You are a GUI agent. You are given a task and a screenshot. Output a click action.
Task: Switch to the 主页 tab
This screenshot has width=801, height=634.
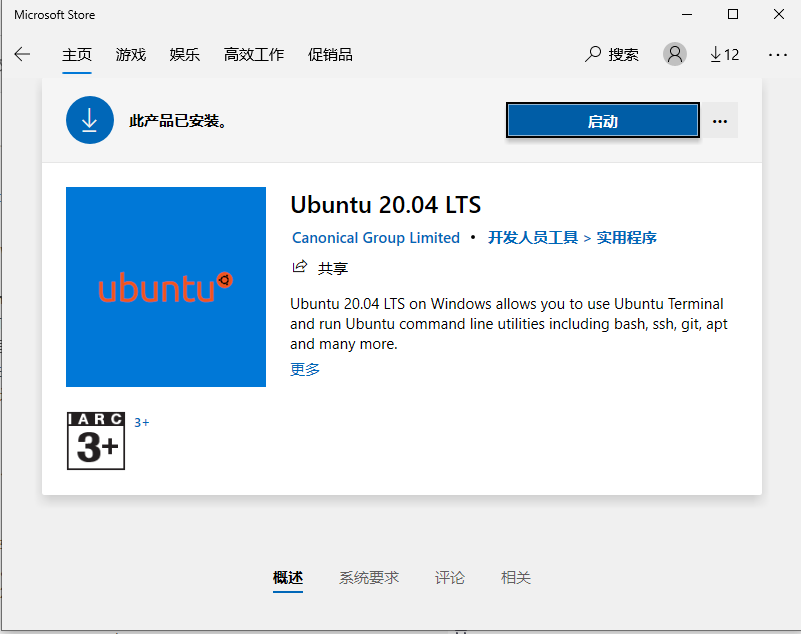point(77,54)
